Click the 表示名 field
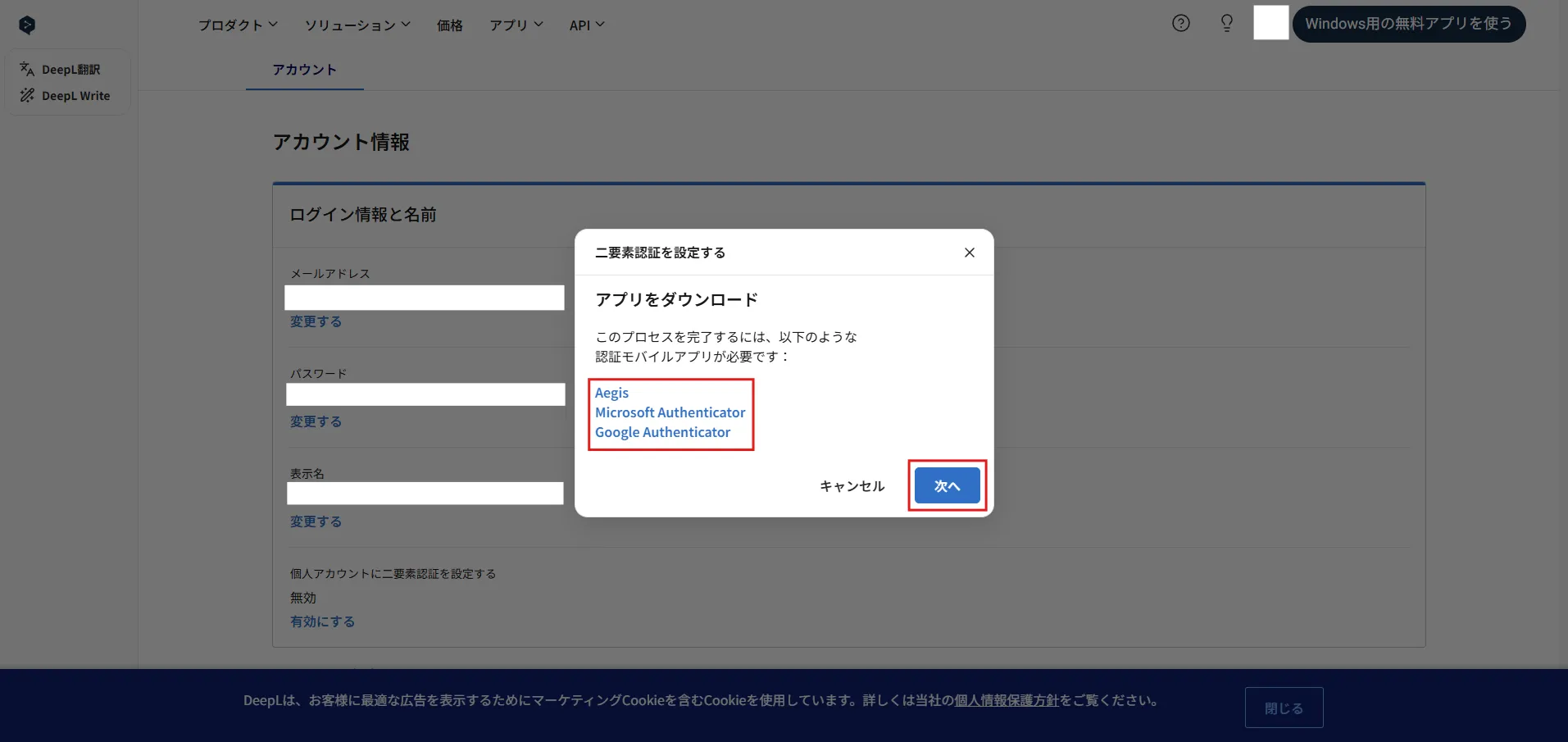 tap(425, 494)
